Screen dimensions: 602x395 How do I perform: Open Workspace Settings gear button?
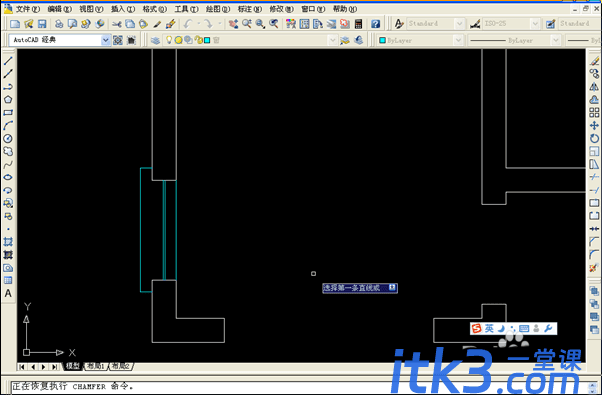[118, 40]
